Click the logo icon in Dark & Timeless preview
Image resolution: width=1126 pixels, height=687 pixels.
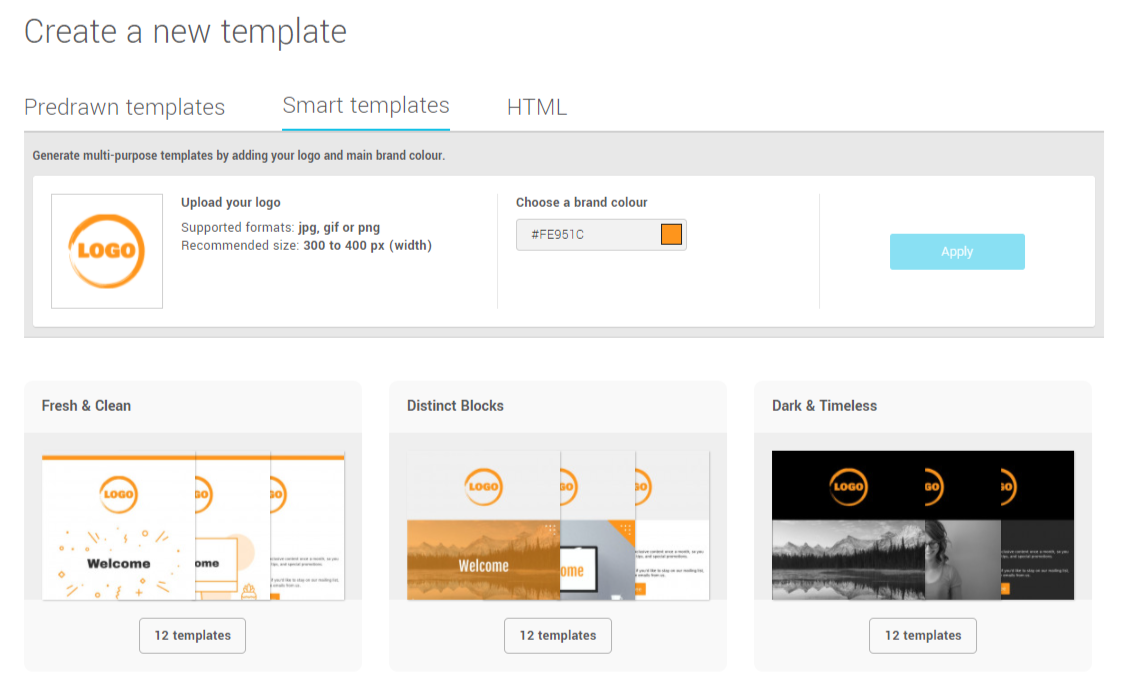tap(848, 487)
